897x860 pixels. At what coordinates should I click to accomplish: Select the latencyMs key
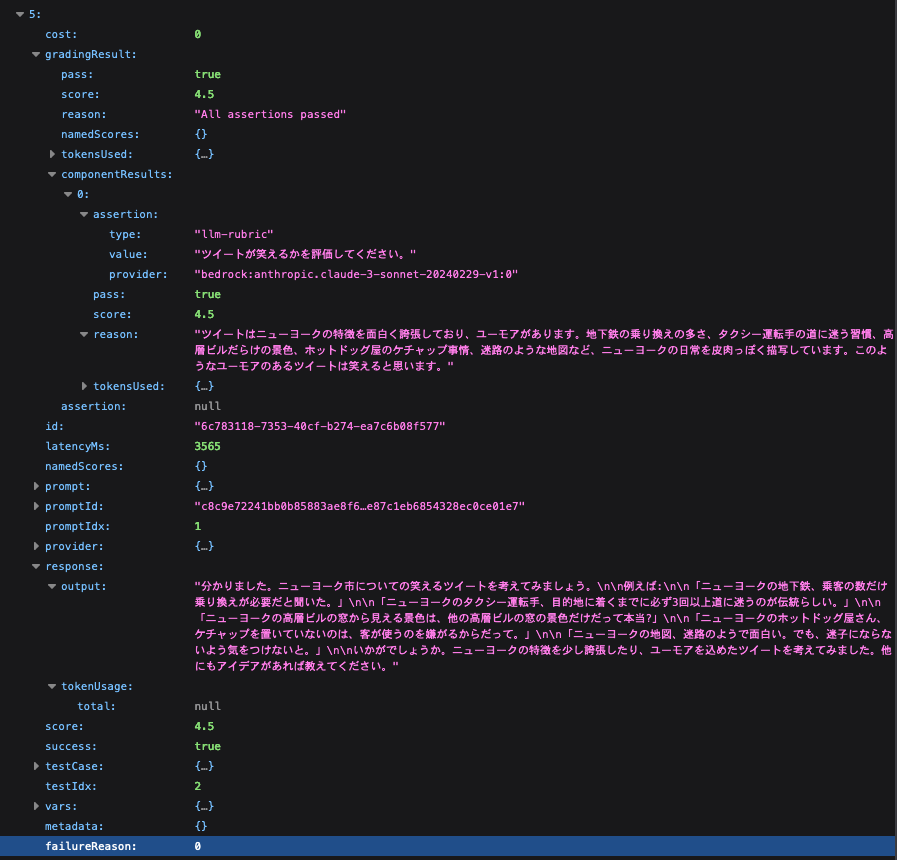pyautogui.click(x=78, y=446)
